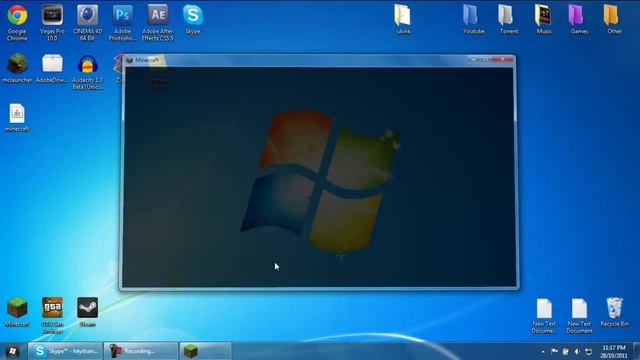
Task: Select the New Text Document file icon
Action: pyautogui.click(x=579, y=316)
